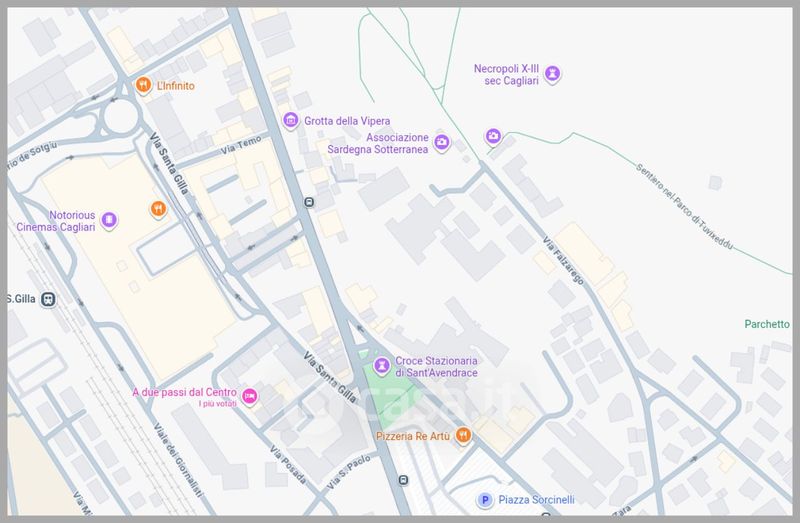Select the Notorious Cinemas Cagliari pin icon
This screenshot has height=523, width=800.
coord(109,220)
